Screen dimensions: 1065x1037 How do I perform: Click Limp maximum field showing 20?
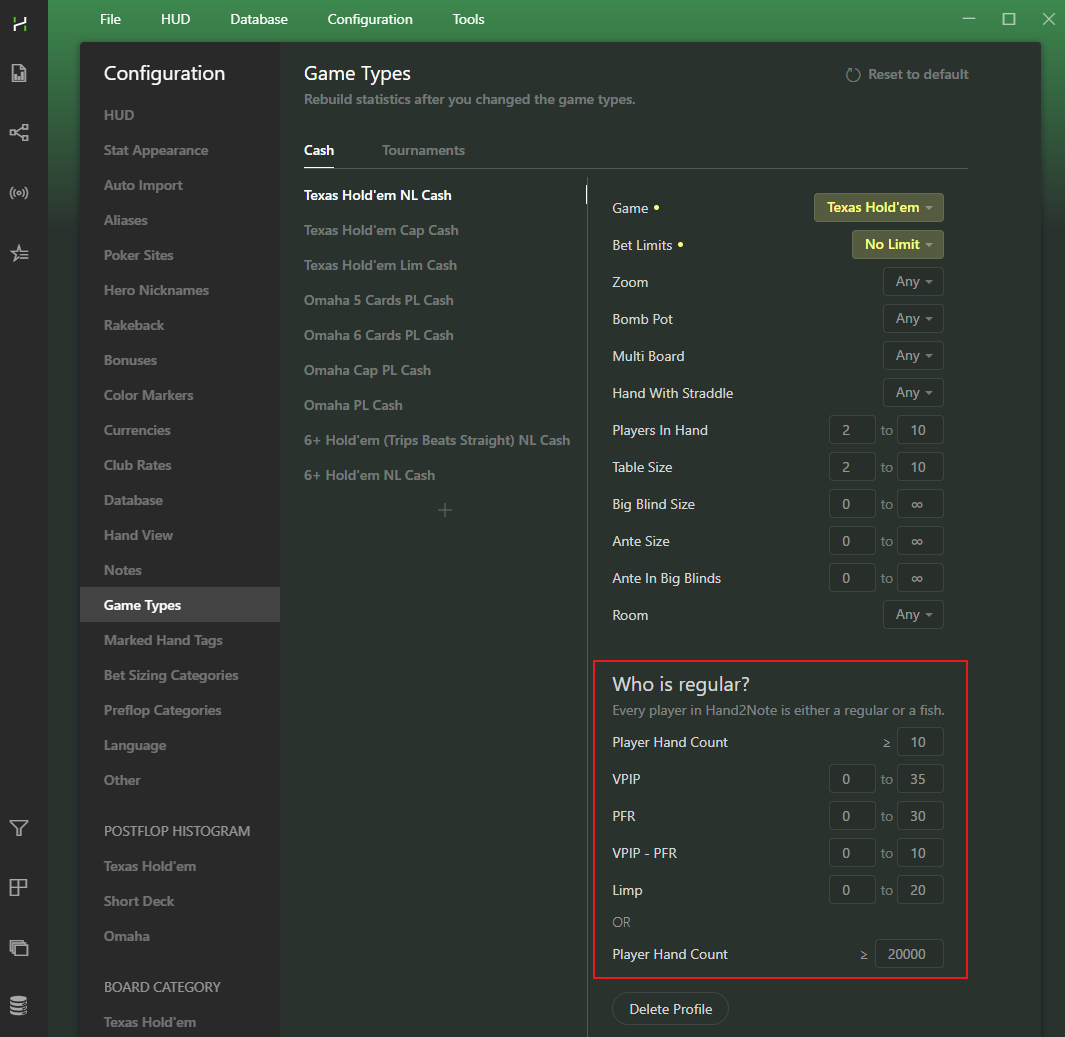[920, 890]
